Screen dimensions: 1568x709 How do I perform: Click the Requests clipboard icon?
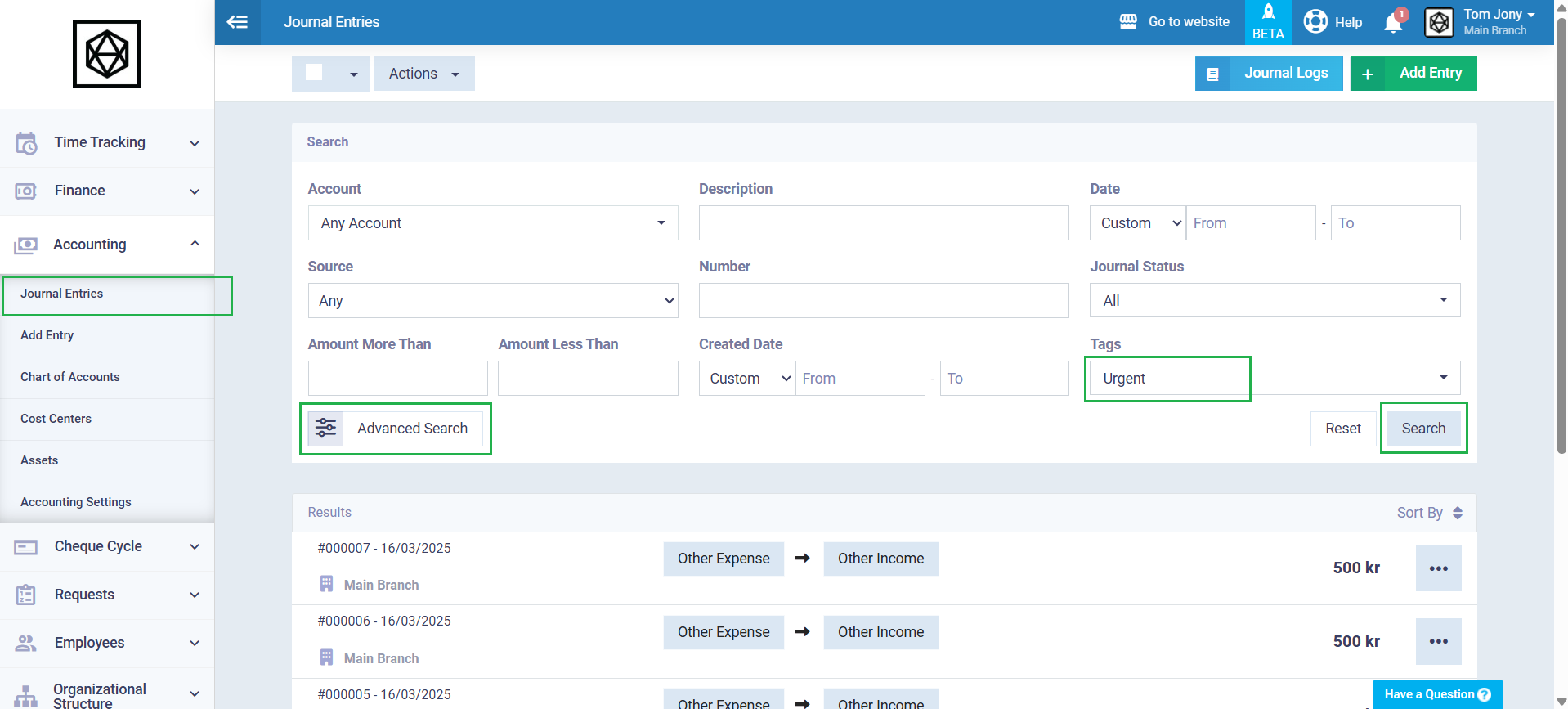point(26,595)
